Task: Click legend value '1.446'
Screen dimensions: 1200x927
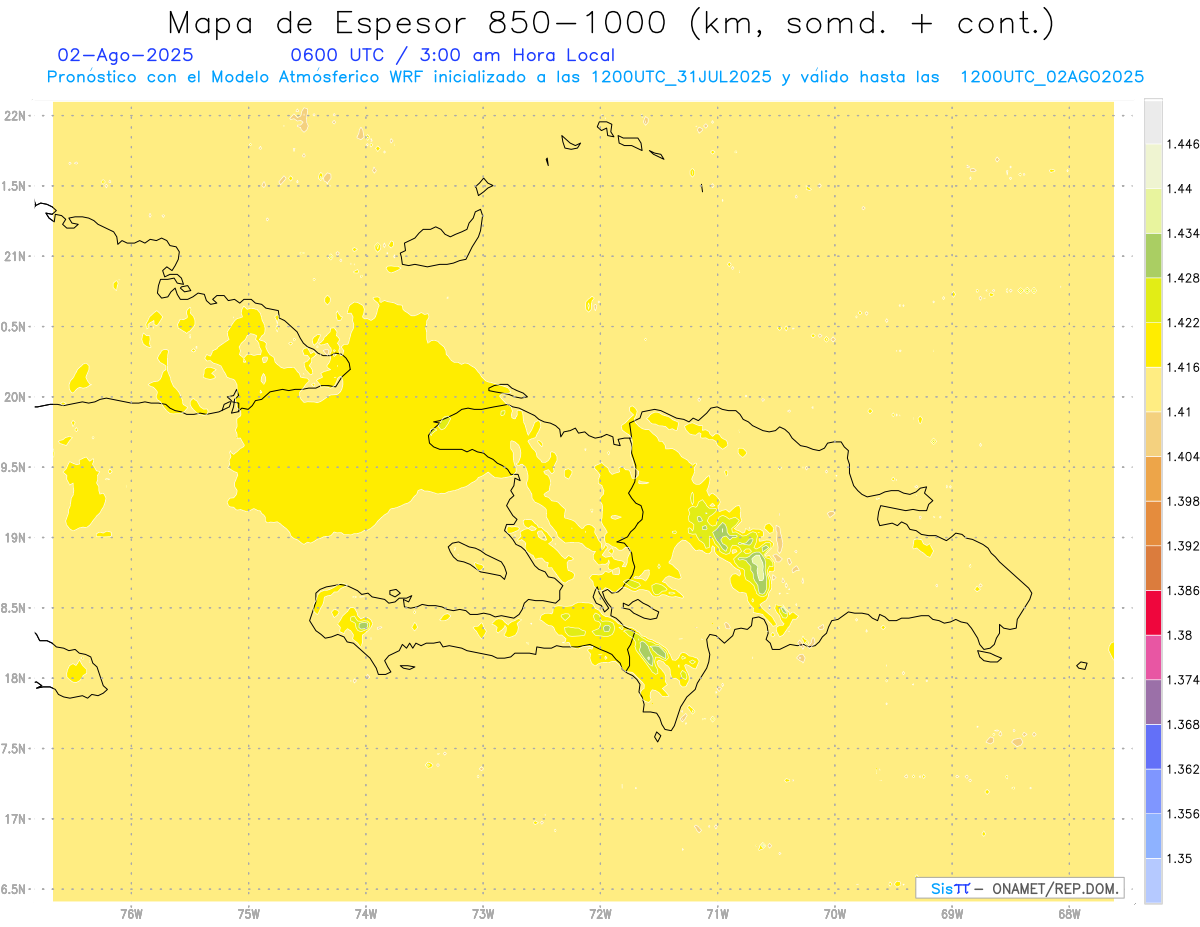Action: pyautogui.click(x=1182, y=144)
